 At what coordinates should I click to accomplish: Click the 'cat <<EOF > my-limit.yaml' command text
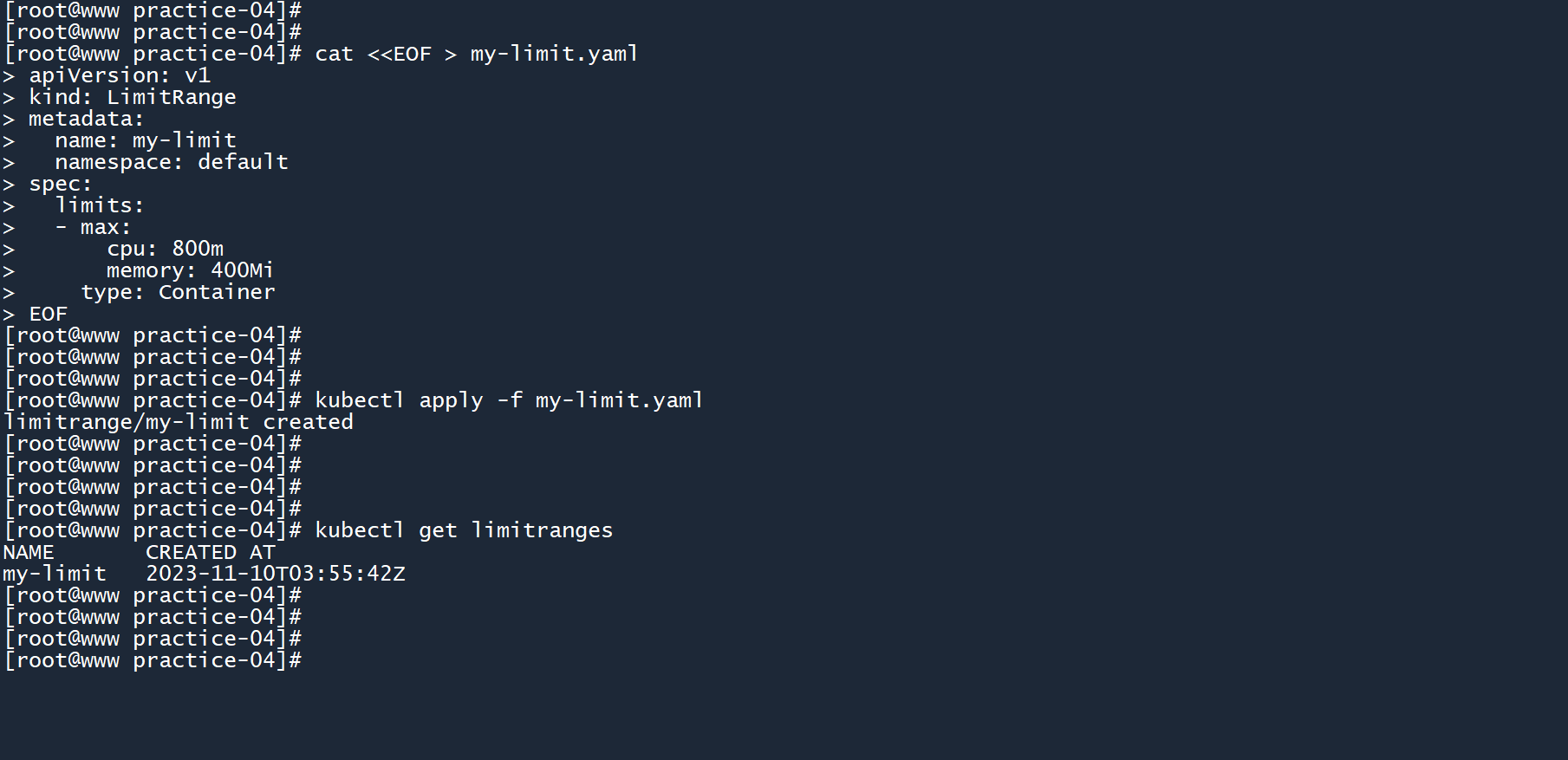(x=476, y=54)
